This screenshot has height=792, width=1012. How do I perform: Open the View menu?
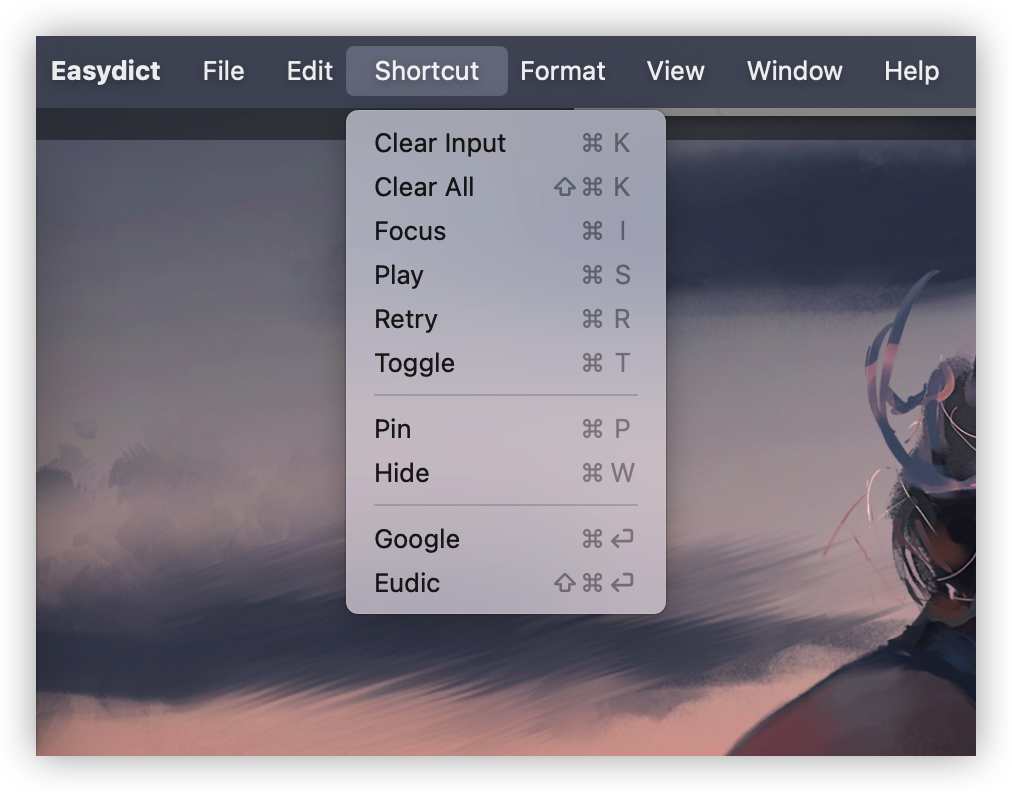coord(675,71)
